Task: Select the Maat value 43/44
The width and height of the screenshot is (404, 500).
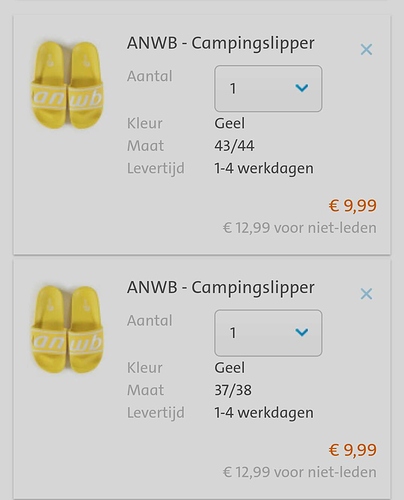Action: point(234,146)
